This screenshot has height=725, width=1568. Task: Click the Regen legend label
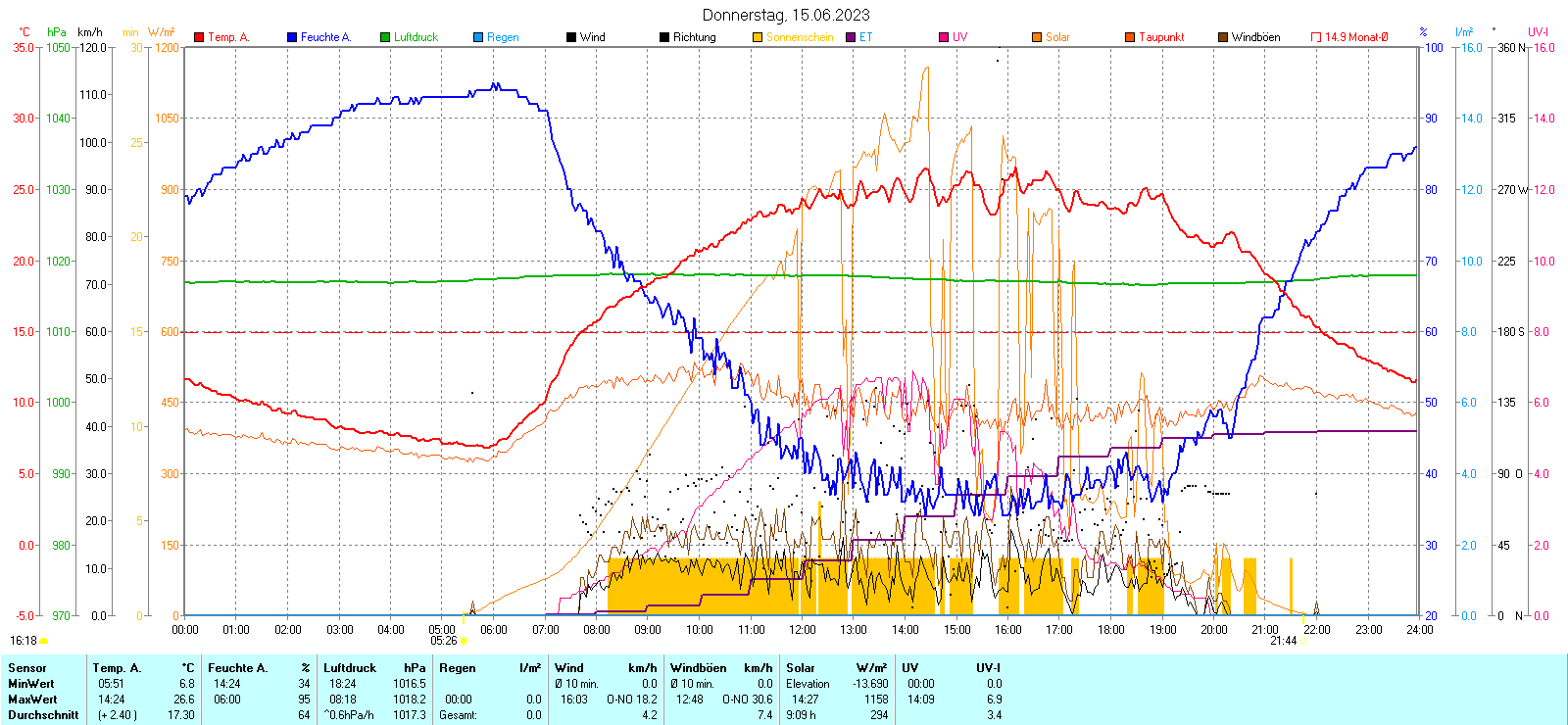pos(503,37)
